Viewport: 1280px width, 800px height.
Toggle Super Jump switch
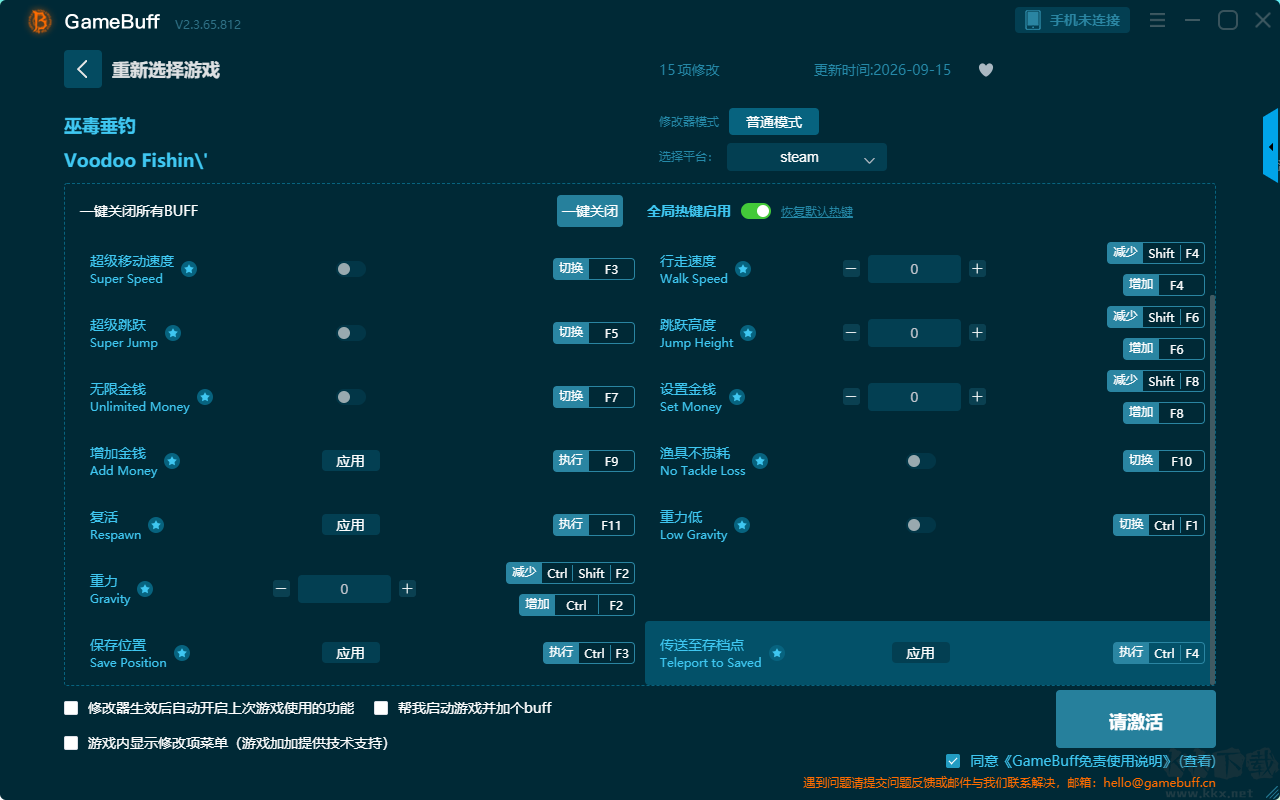tap(350, 333)
